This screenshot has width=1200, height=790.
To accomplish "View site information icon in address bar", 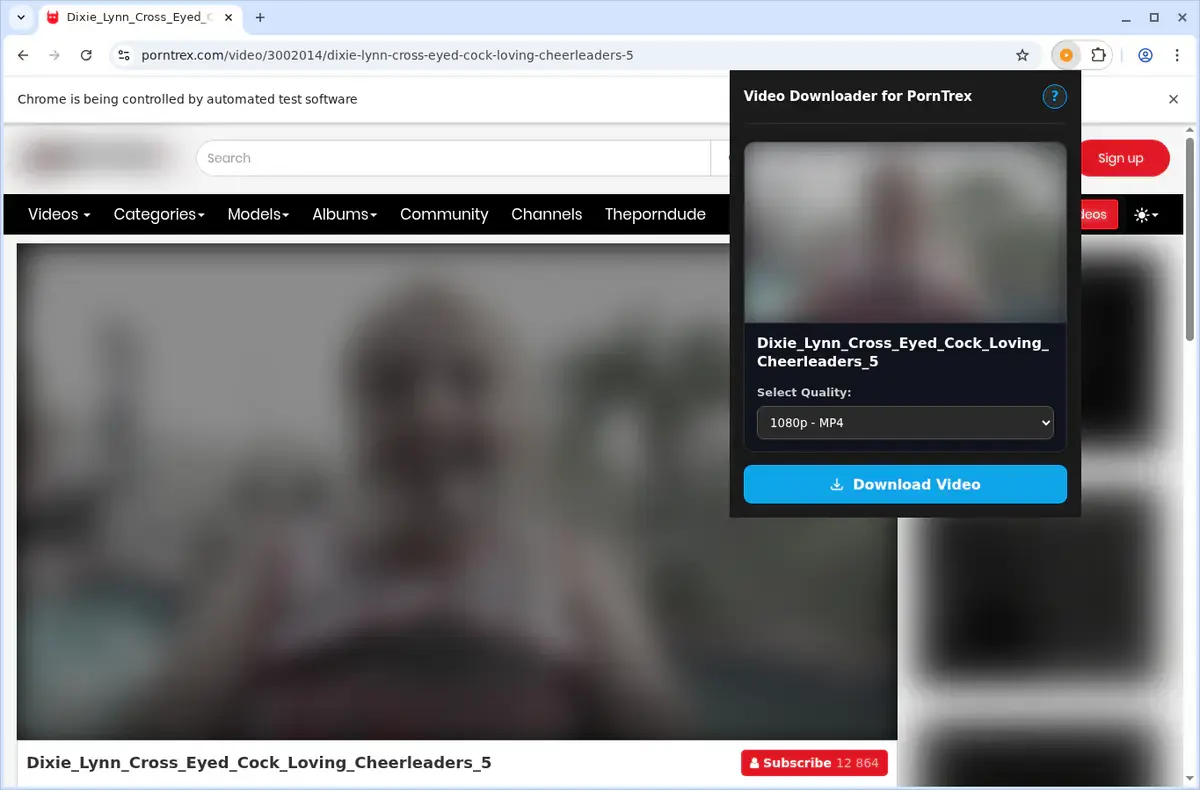I will tap(123, 56).
